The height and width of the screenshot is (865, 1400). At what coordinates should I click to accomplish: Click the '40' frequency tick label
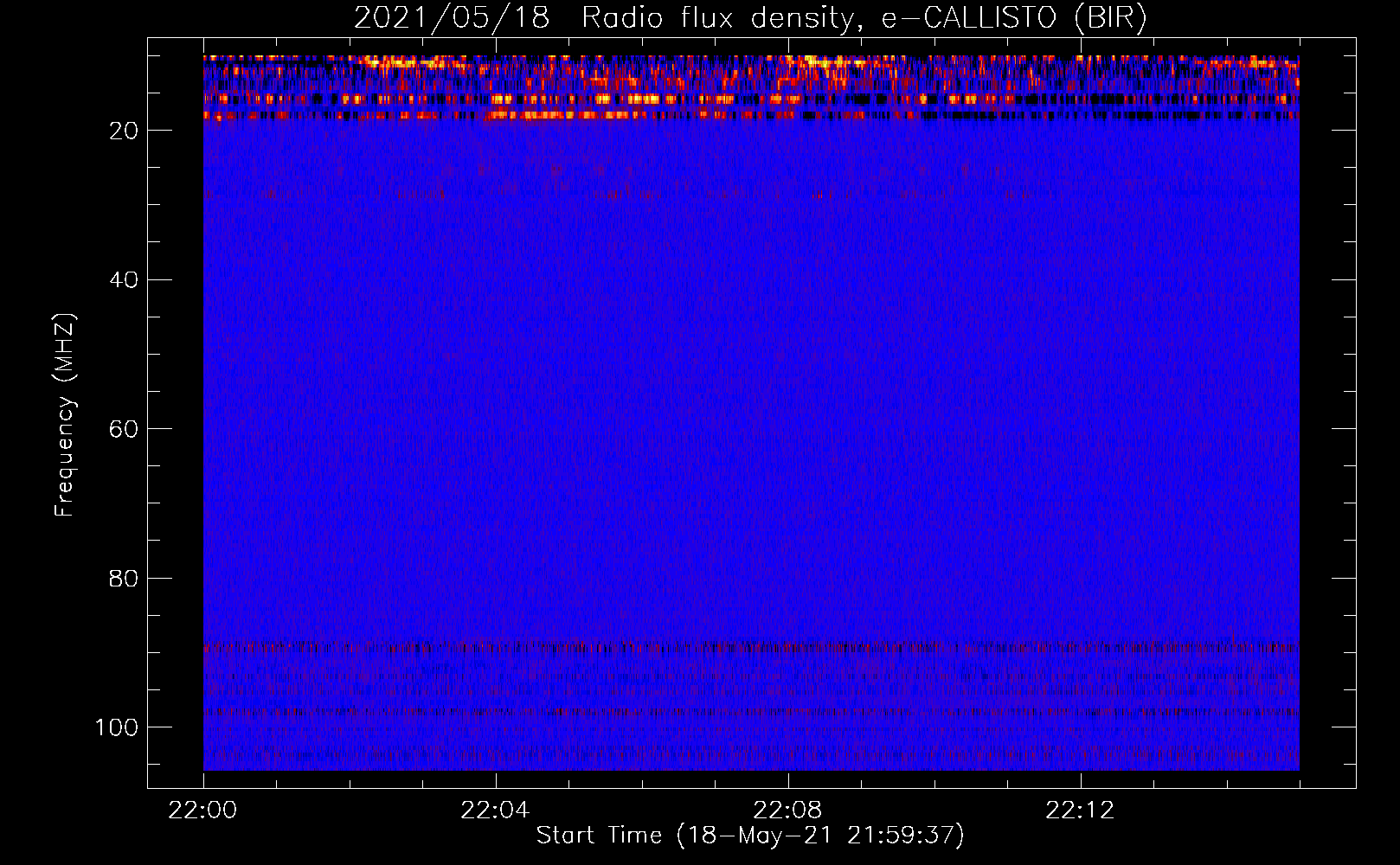pyautogui.click(x=124, y=280)
